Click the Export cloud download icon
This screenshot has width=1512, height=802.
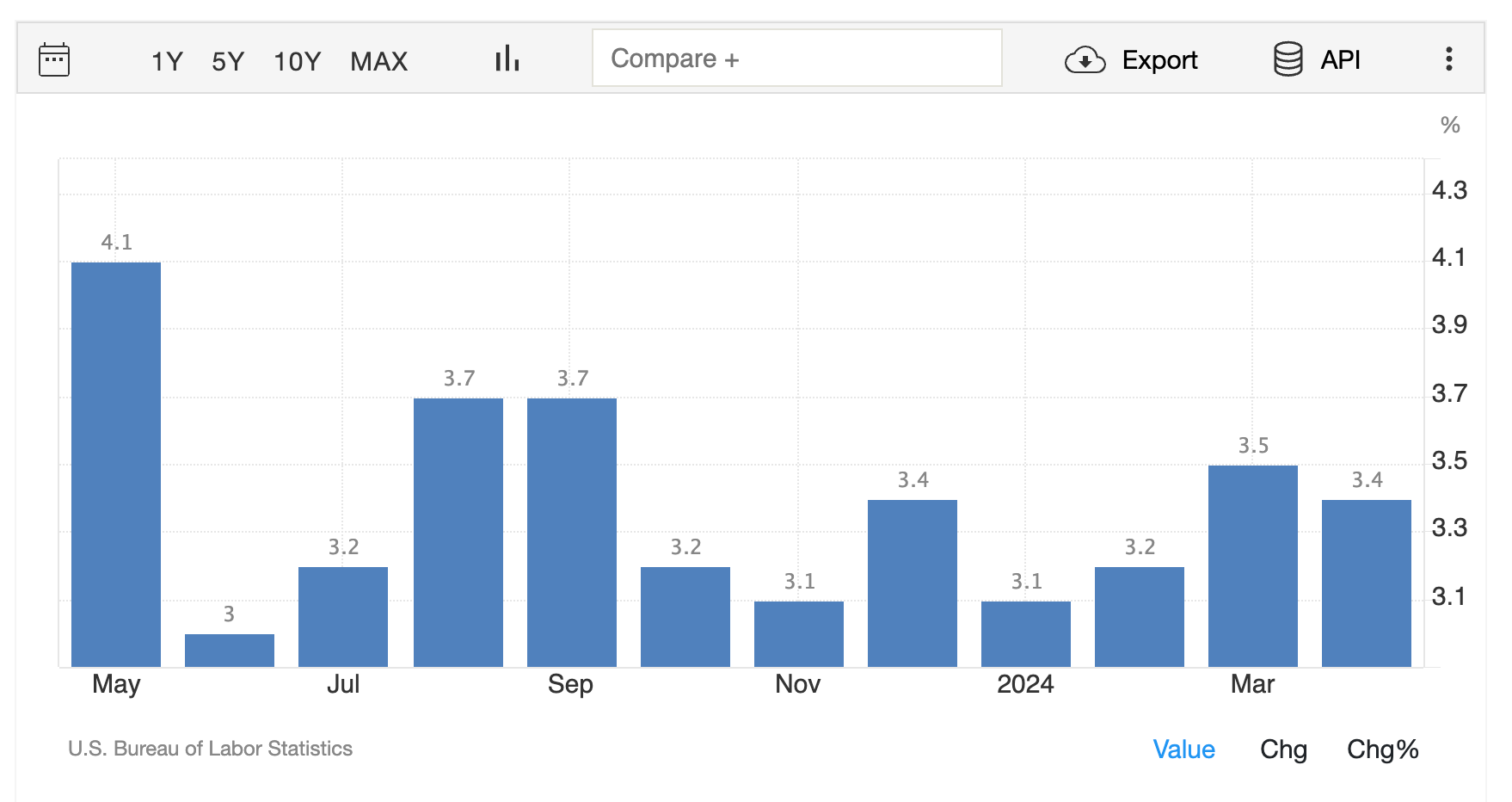tap(1085, 60)
